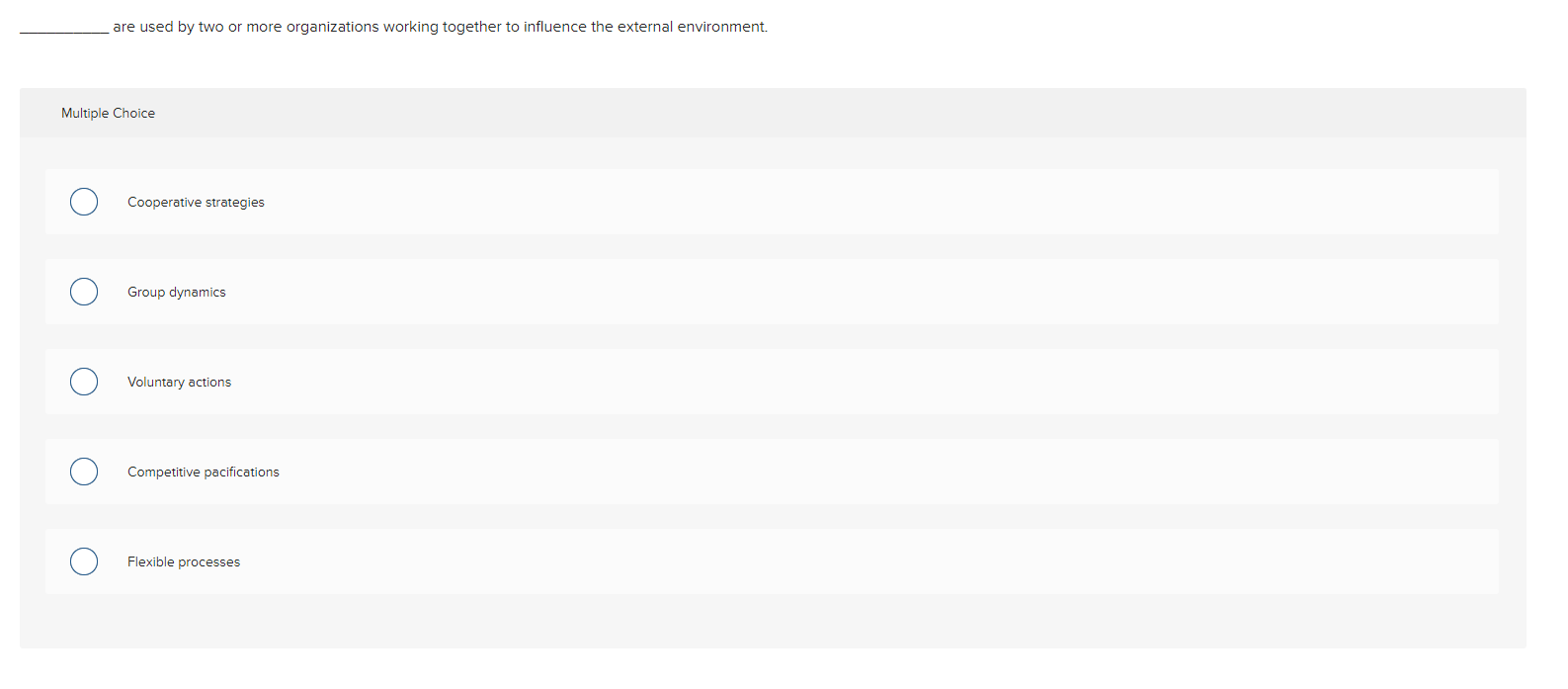Select the Cooperative strategies radio button
Screen dimensions: 1568x689
[84, 202]
